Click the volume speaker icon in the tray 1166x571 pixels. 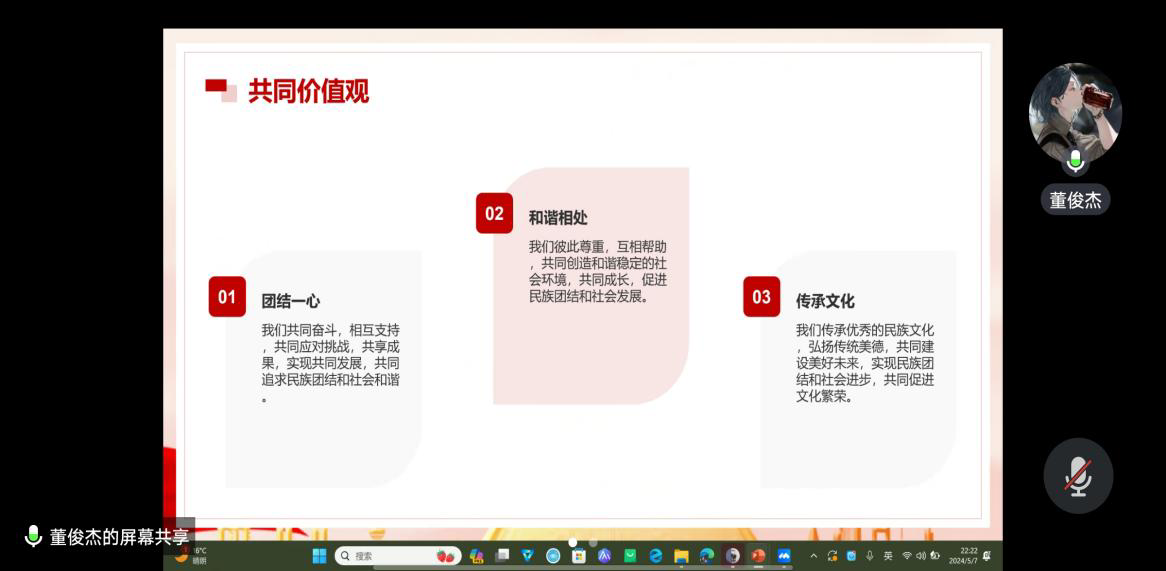tap(920, 556)
